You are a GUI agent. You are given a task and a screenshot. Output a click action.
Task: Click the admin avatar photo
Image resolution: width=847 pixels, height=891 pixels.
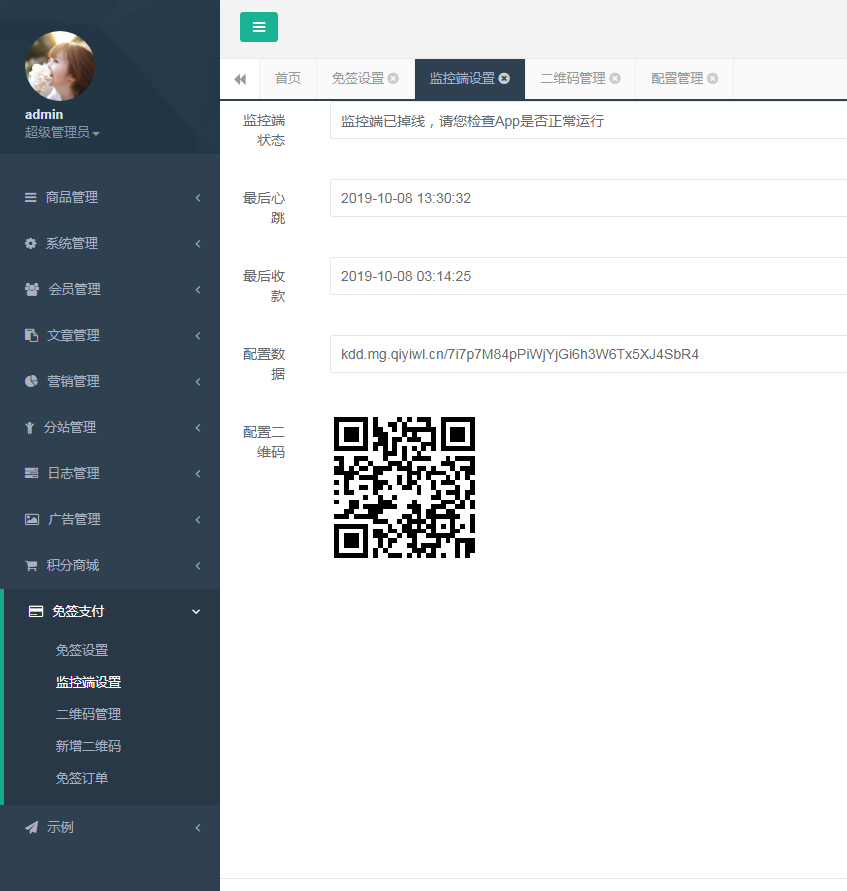tap(60, 66)
